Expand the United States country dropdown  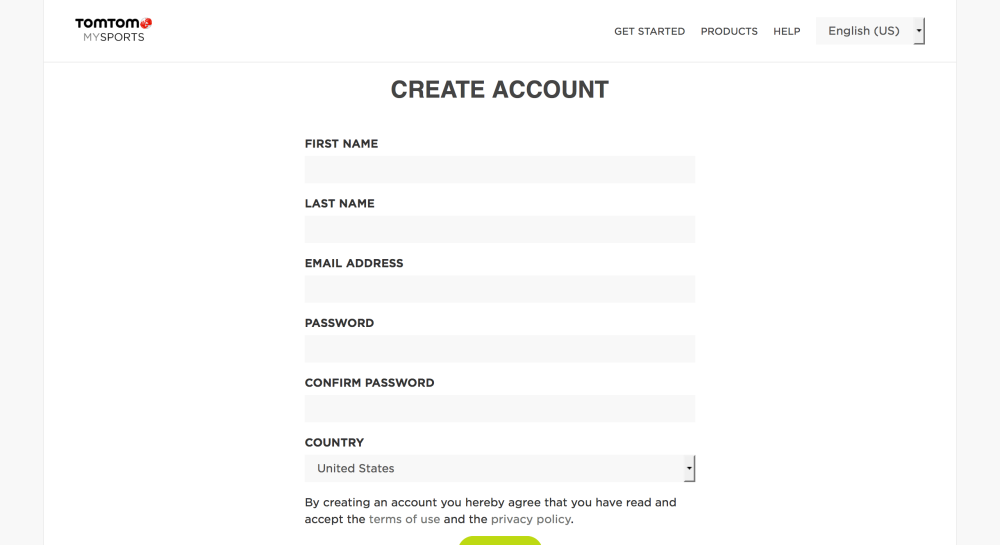(499, 468)
